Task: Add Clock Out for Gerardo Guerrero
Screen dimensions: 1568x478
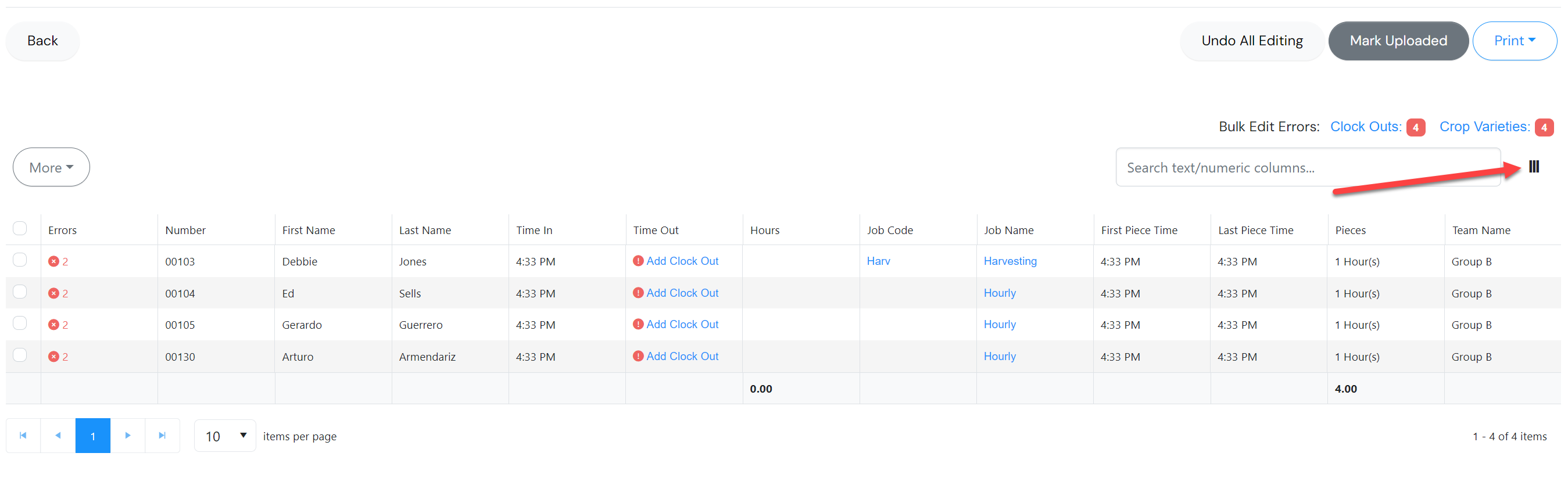Action: pos(682,324)
